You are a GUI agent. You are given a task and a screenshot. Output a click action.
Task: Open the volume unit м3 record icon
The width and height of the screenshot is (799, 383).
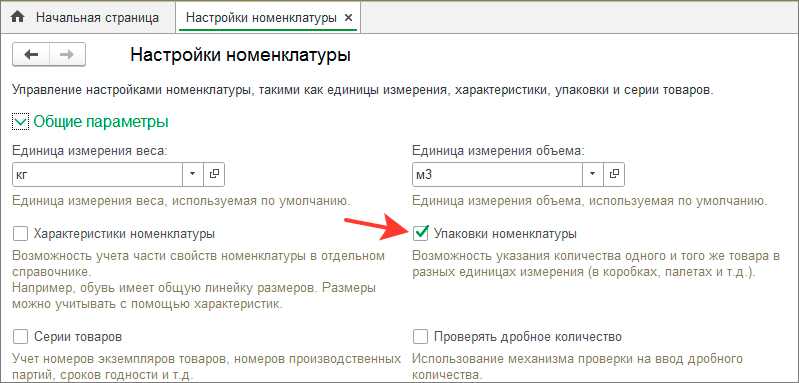click(615, 174)
